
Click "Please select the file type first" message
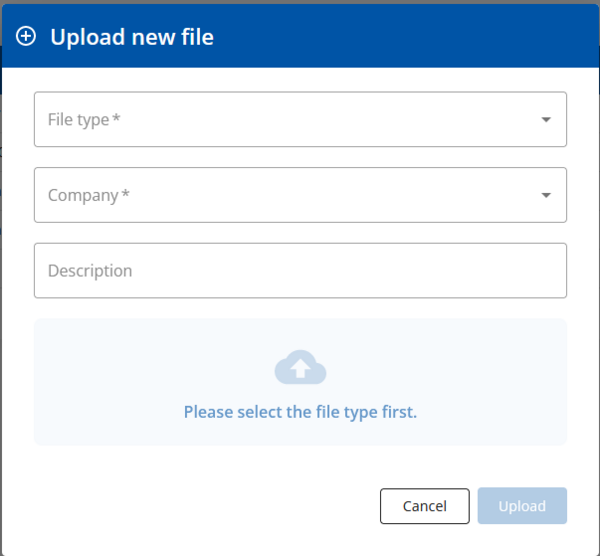[x=300, y=412]
